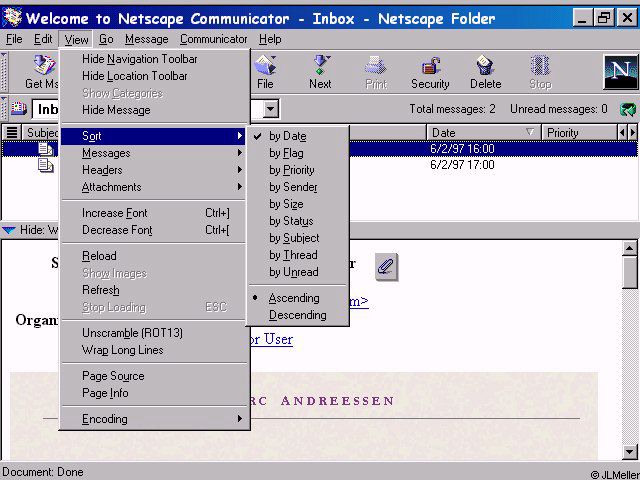Image resolution: width=640 pixels, height=480 pixels.
Task: Select sort by Sender
Action: click(x=298, y=187)
